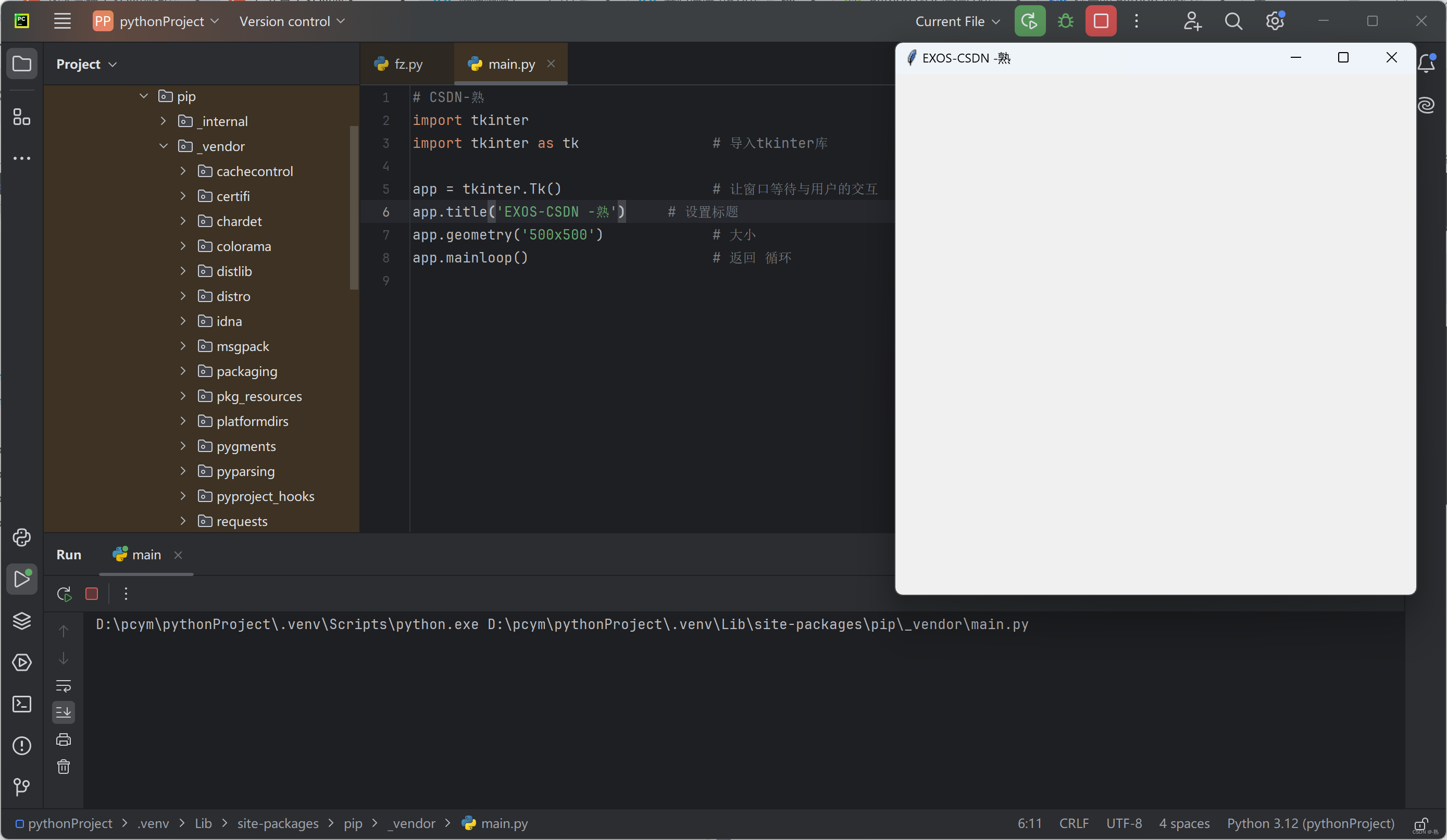Open Search Everywhere magnifier
Viewport: 1447px width, 840px height.
point(1233,21)
